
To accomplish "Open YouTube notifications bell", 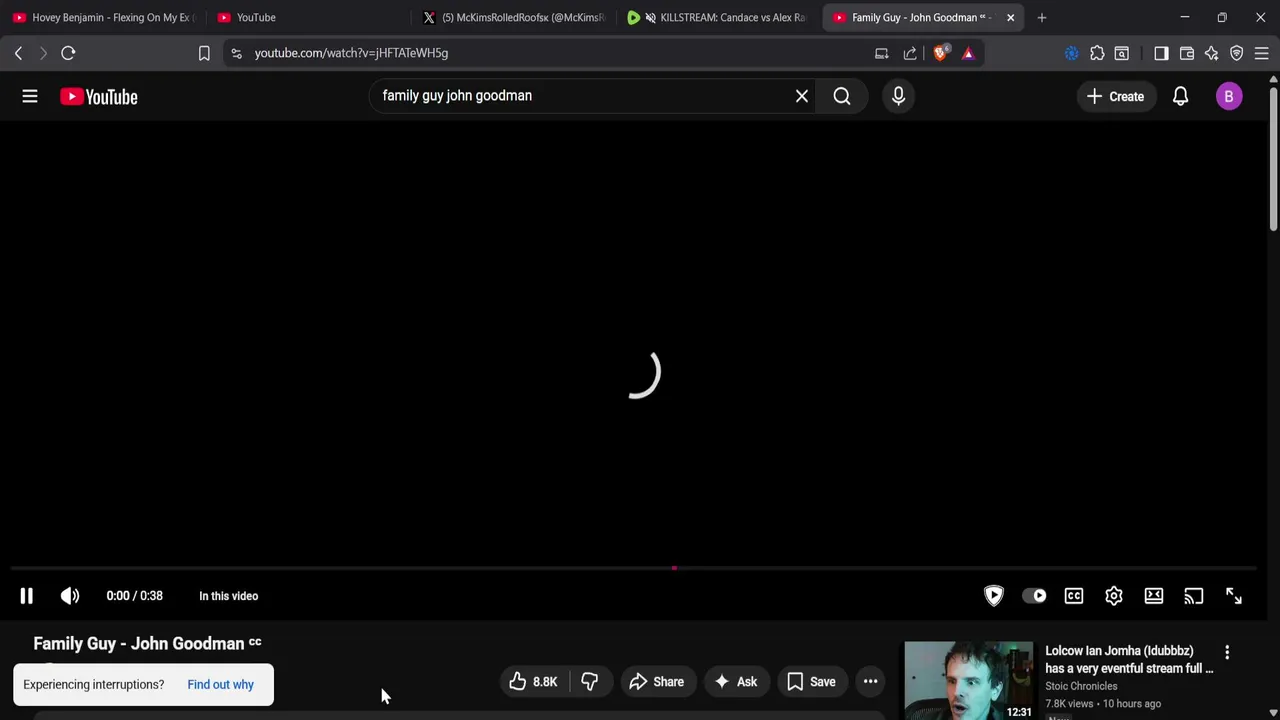I will [x=1180, y=96].
